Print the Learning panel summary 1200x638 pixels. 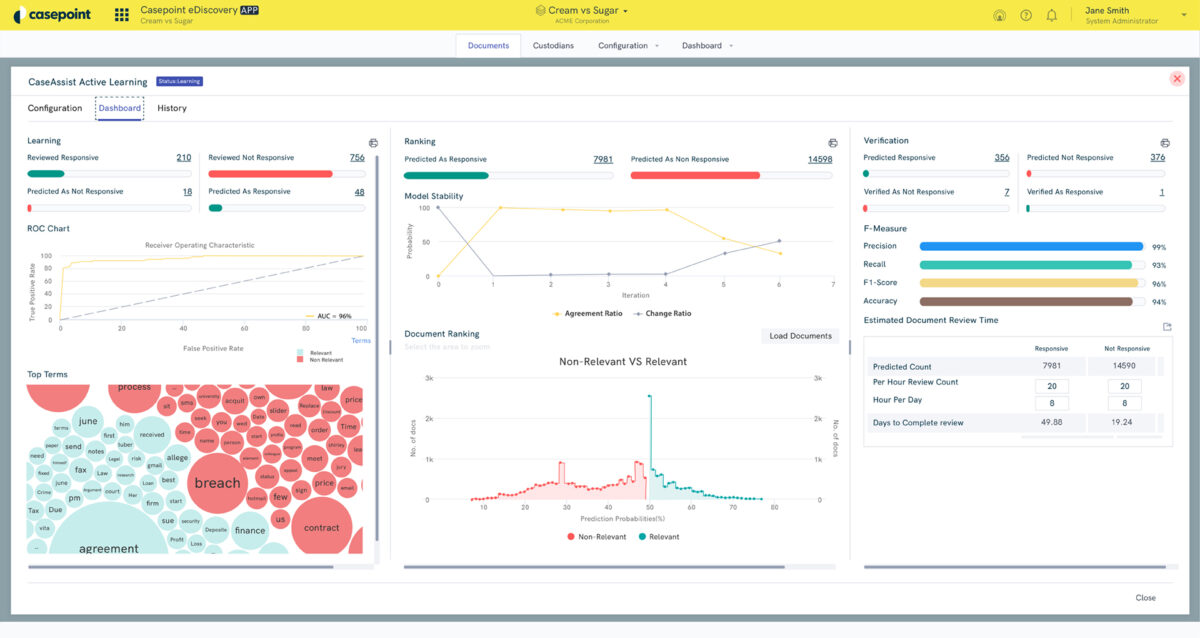372,143
